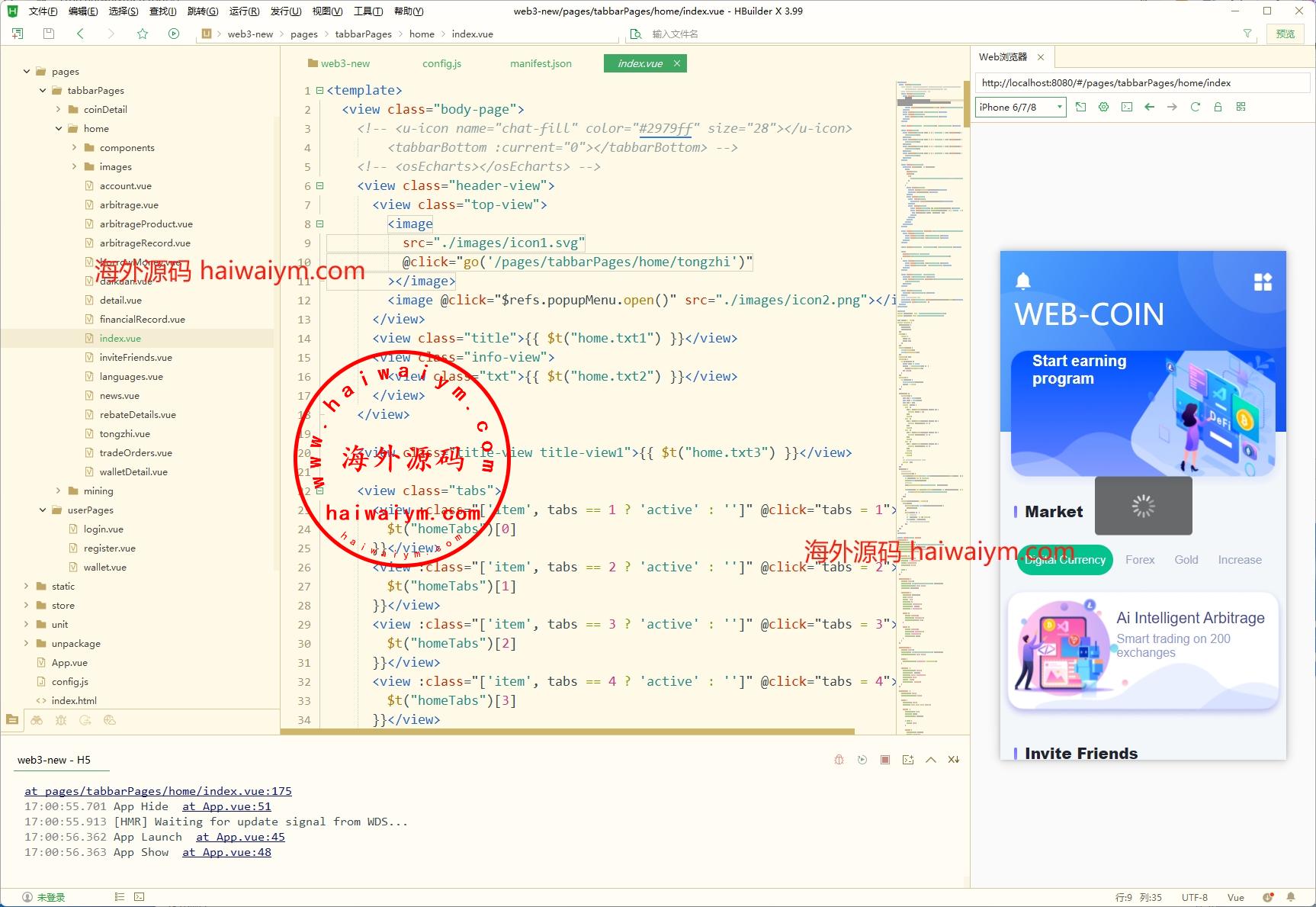Open the App.vue:51 link in the console
The image size is (1316, 907).
[226, 806]
